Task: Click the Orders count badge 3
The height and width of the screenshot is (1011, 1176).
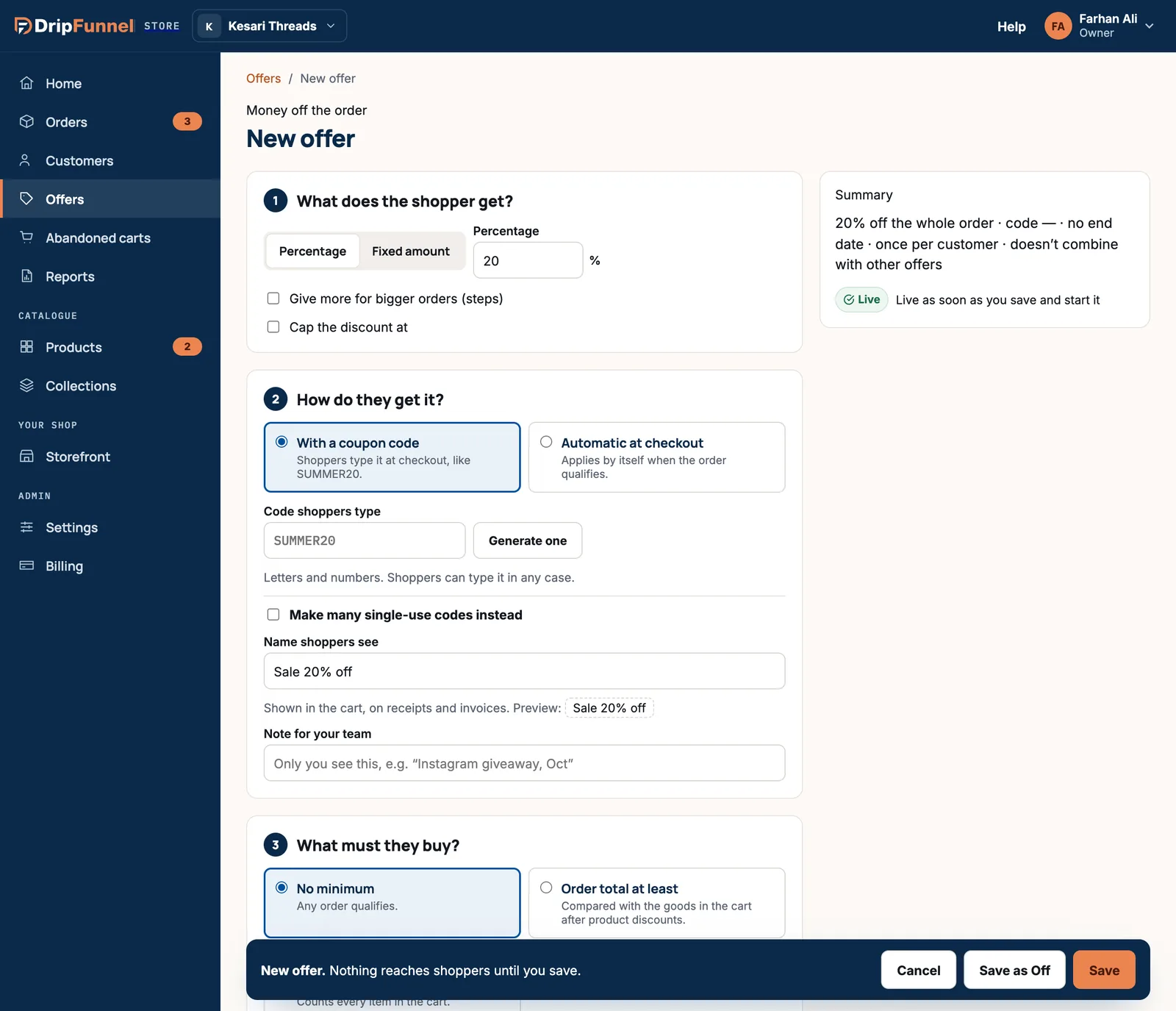Action: (x=187, y=121)
